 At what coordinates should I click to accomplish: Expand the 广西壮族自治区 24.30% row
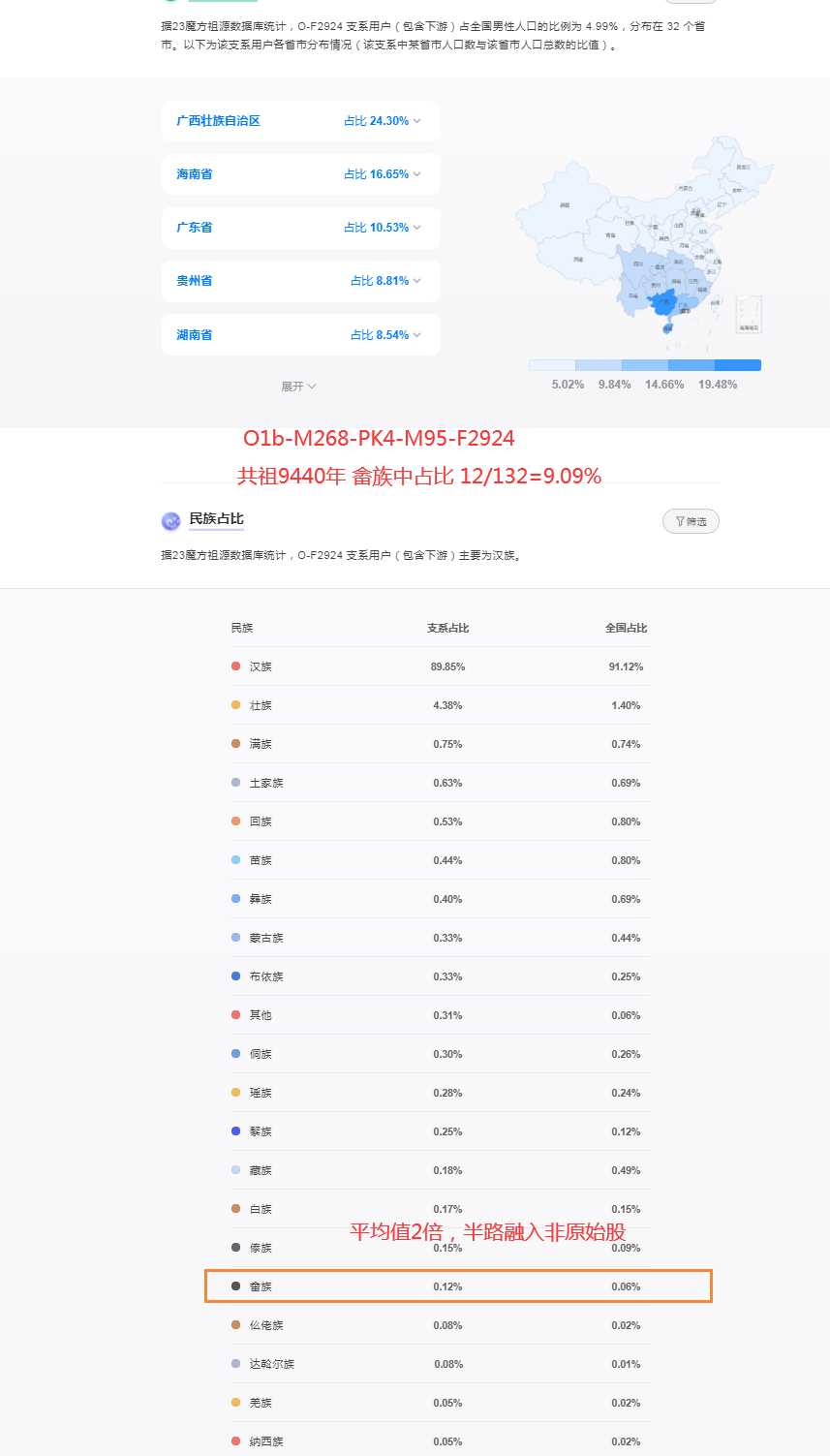(416, 121)
